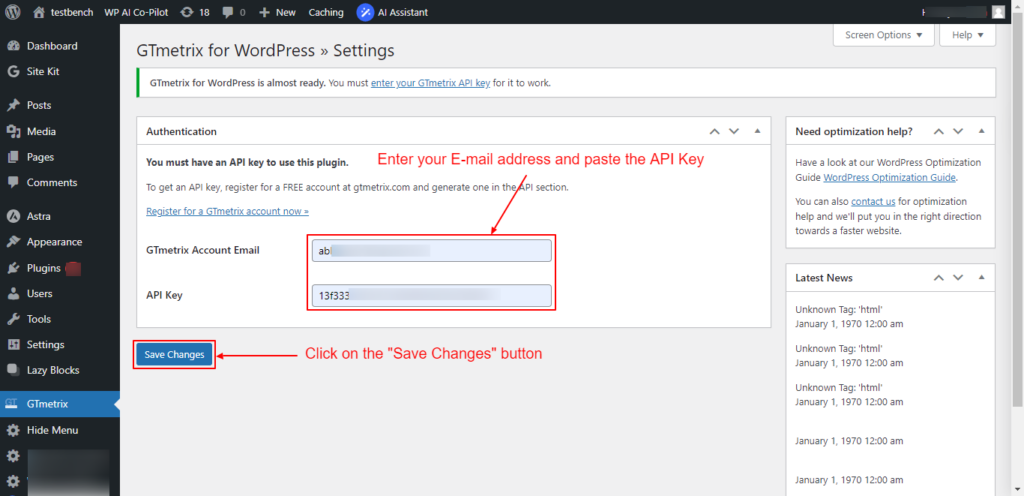Move 'Need optimization help?' panel down
1024x496 pixels.
(958, 131)
